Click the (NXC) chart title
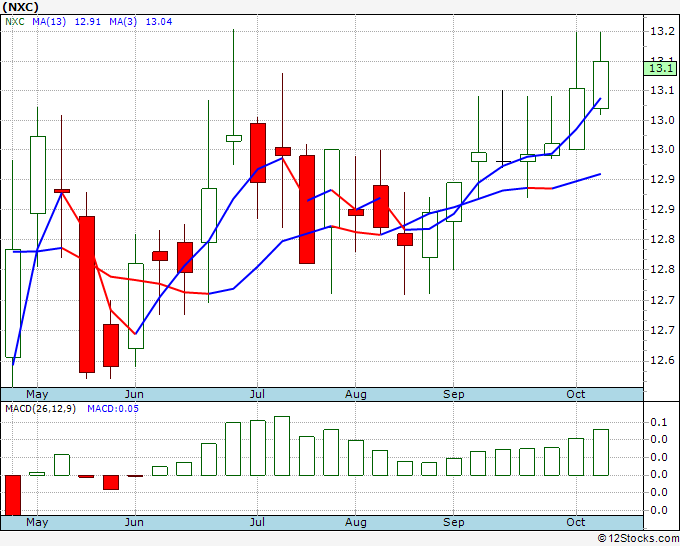The height and width of the screenshot is (546, 680). [x=20, y=7]
